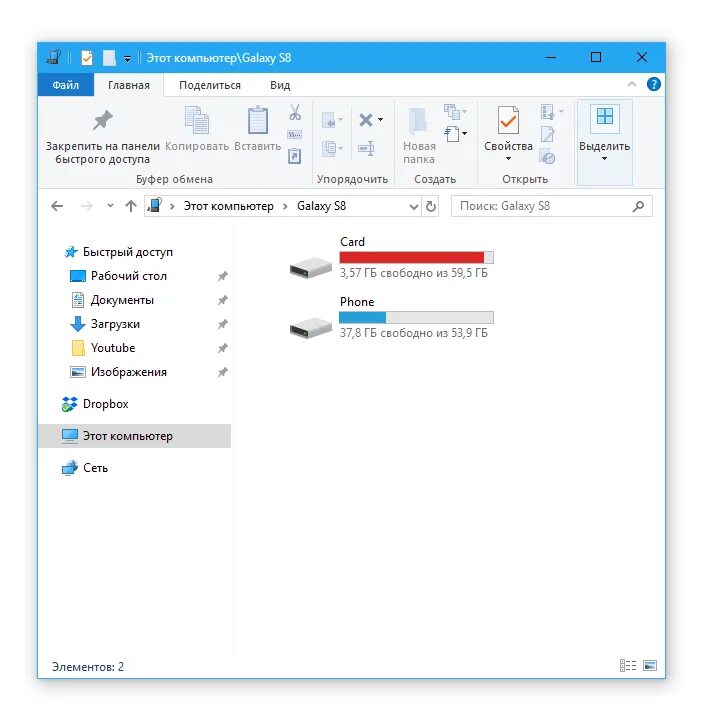Pin to Quick Access panel icon
The image size is (709, 716).
pos(103,121)
